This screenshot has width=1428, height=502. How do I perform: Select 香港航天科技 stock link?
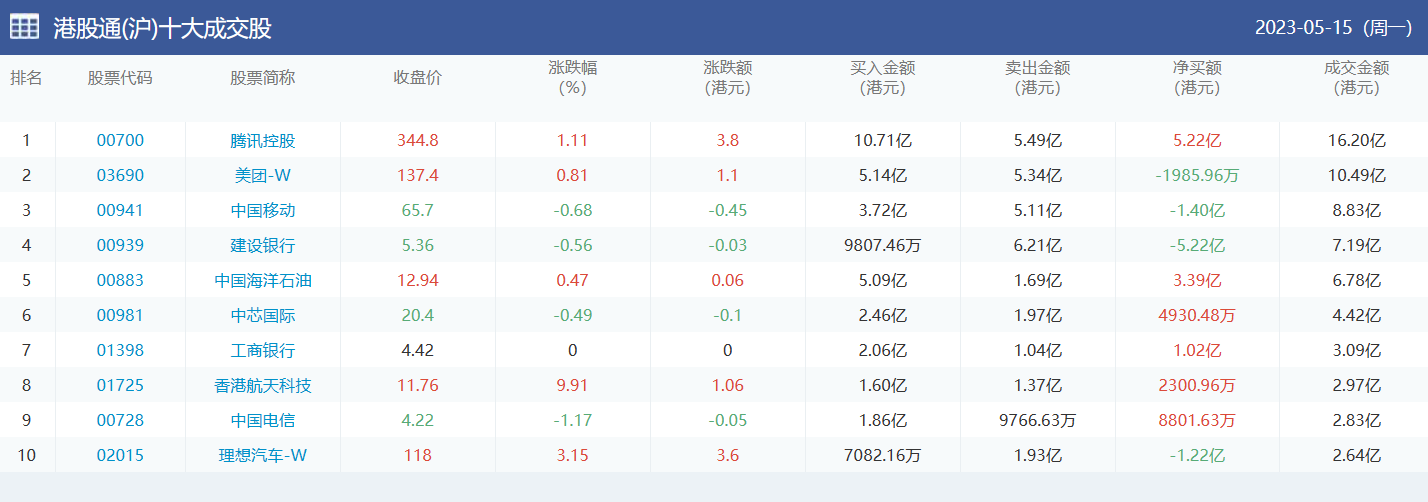coord(263,386)
